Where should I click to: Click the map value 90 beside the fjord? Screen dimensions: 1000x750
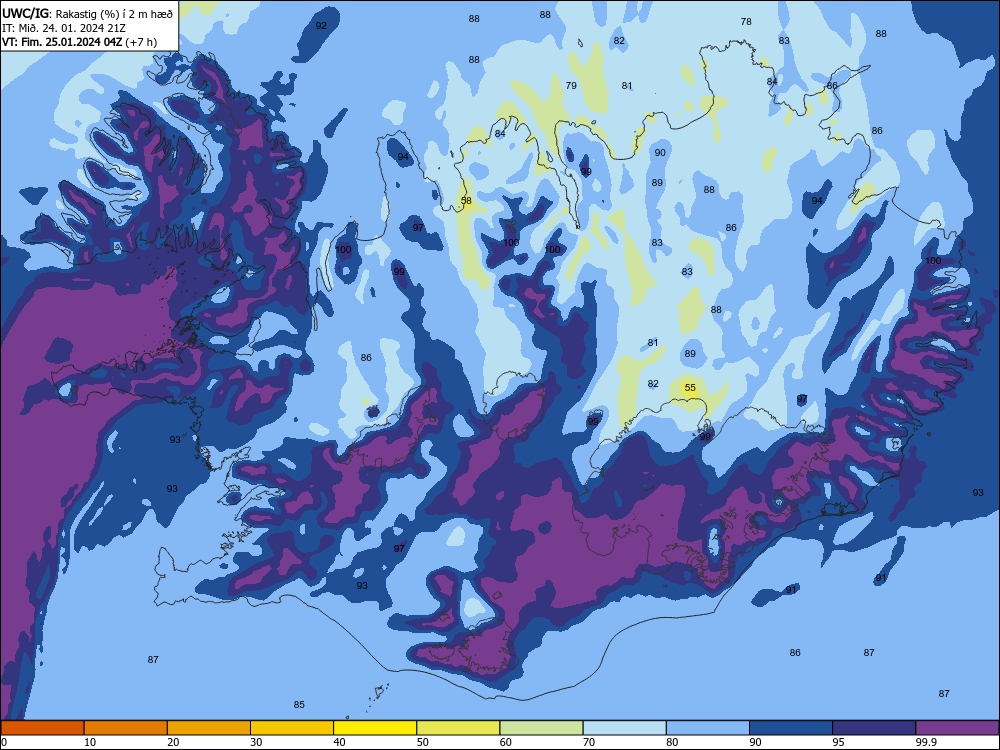[x=660, y=152]
